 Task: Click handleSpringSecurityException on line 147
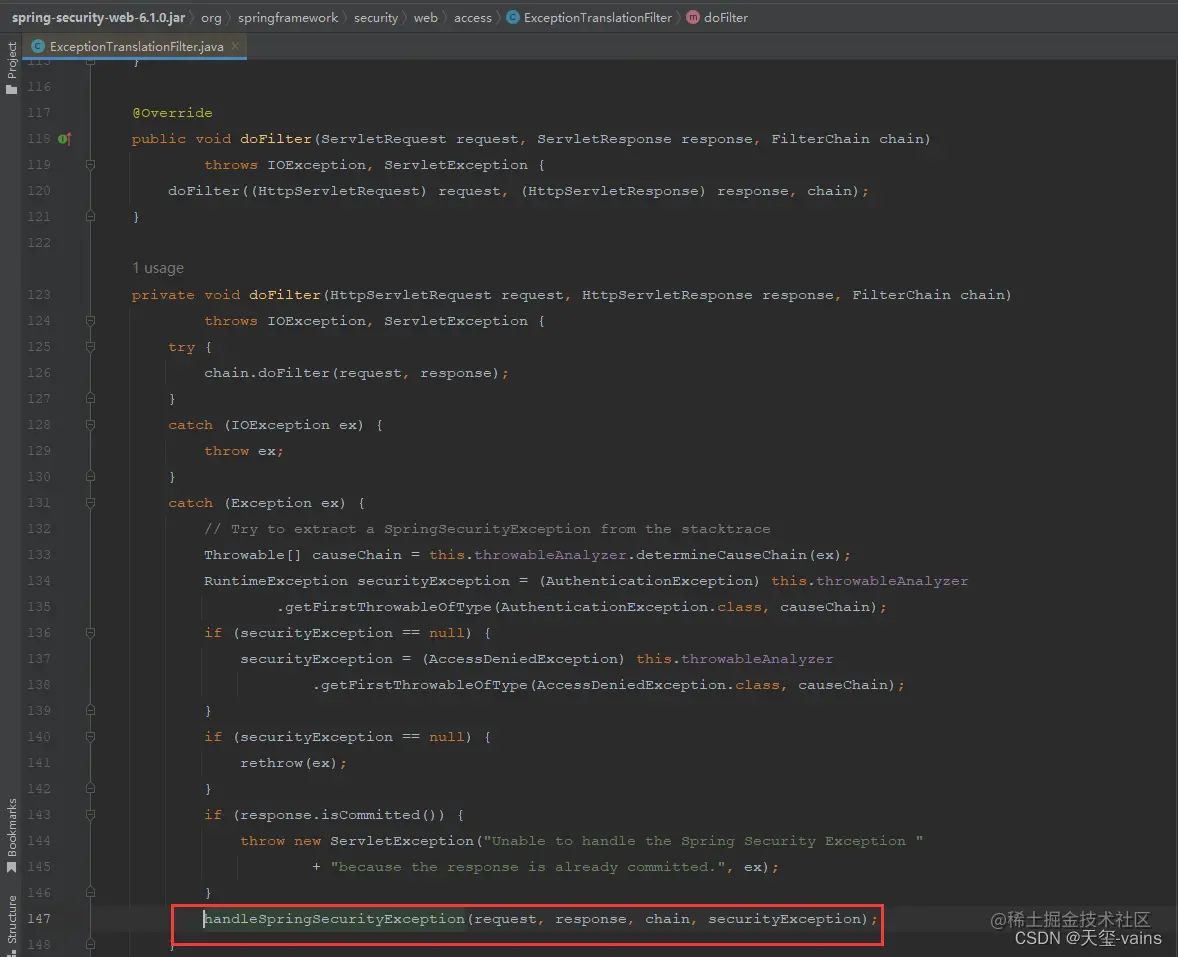click(334, 919)
